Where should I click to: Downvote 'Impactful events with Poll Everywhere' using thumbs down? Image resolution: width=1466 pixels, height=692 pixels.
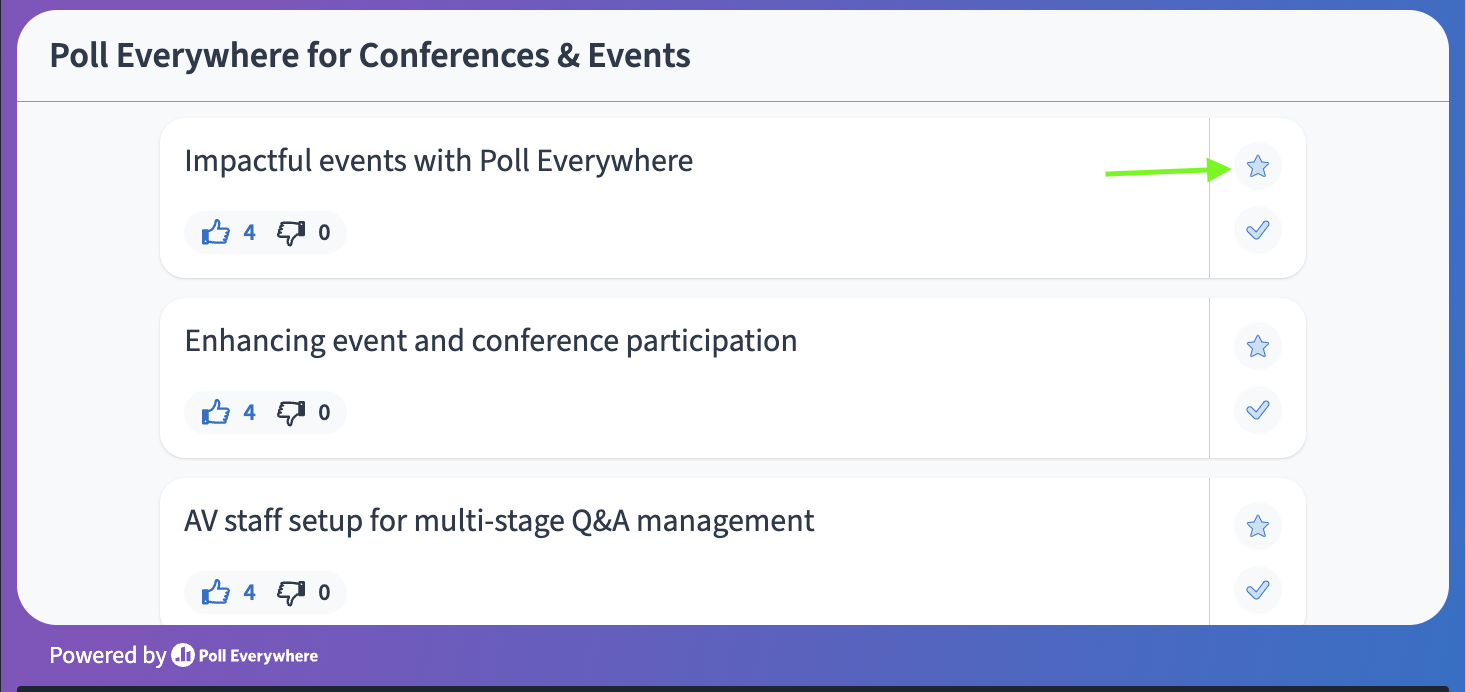click(291, 233)
